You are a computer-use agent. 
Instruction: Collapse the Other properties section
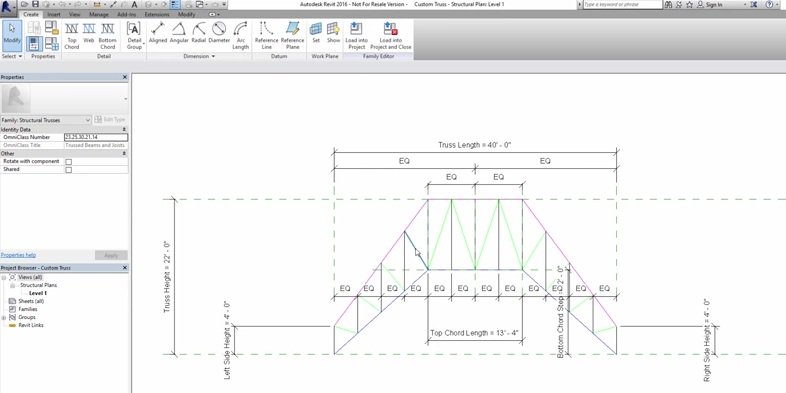[x=124, y=153]
